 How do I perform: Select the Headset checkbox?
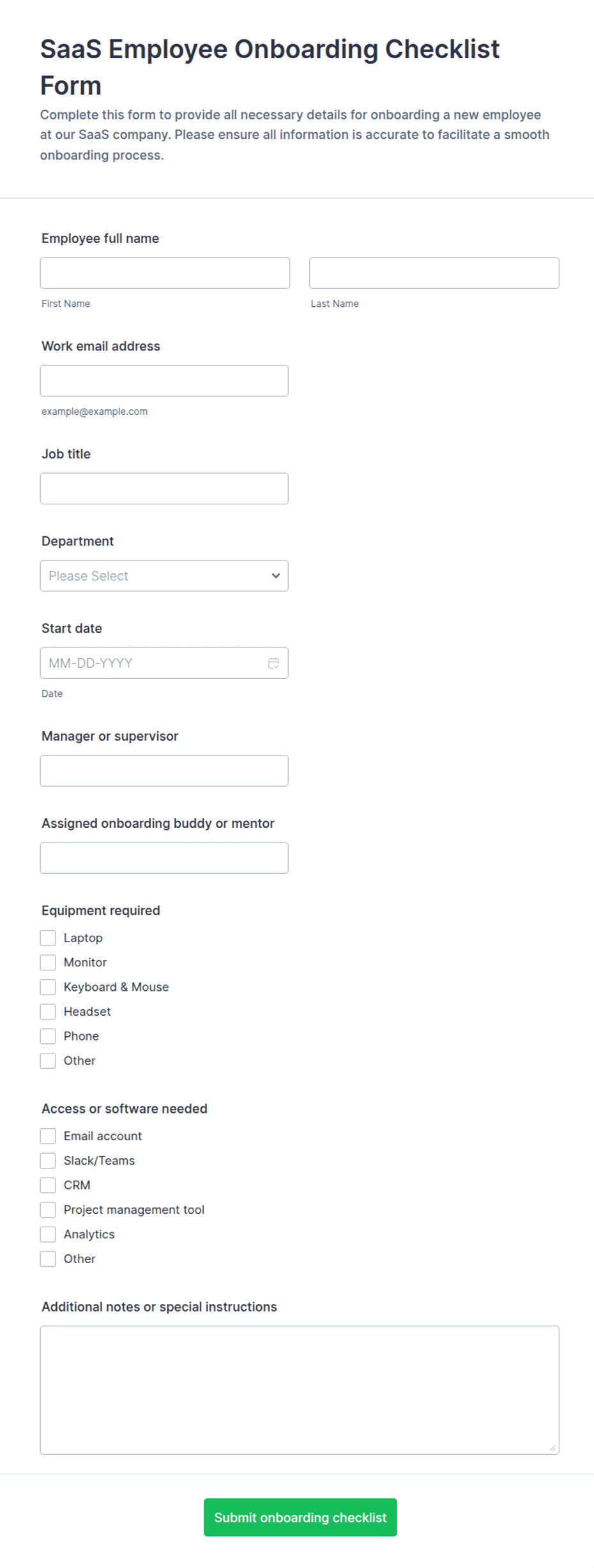(x=48, y=1011)
